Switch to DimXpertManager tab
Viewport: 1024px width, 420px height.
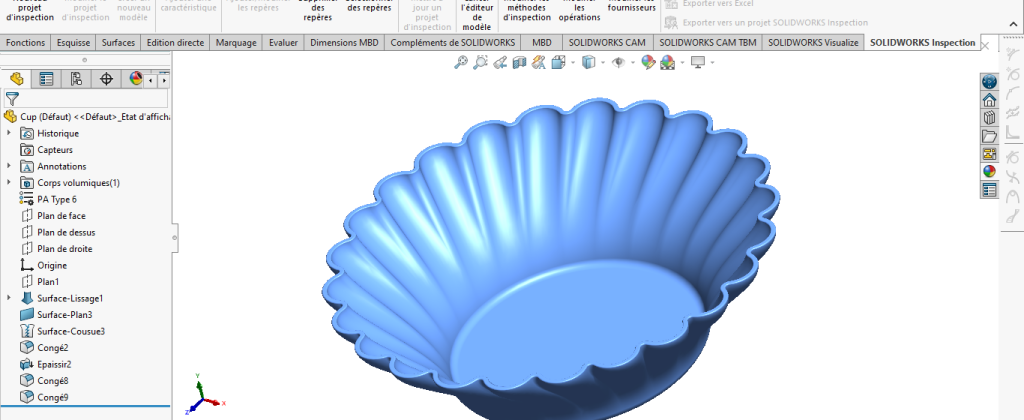(x=106, y=79)
